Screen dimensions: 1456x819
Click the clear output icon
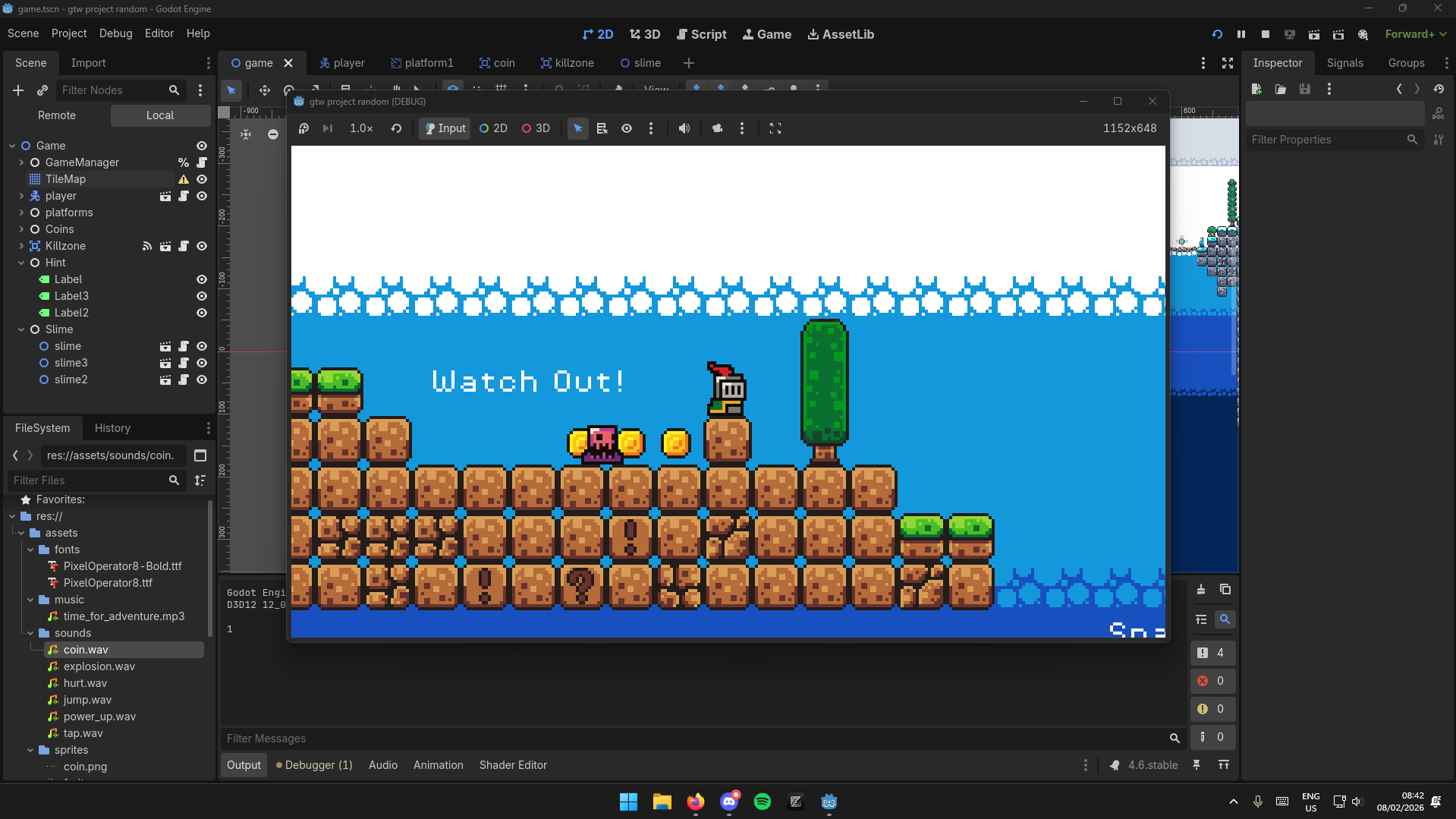[1200, 590]
